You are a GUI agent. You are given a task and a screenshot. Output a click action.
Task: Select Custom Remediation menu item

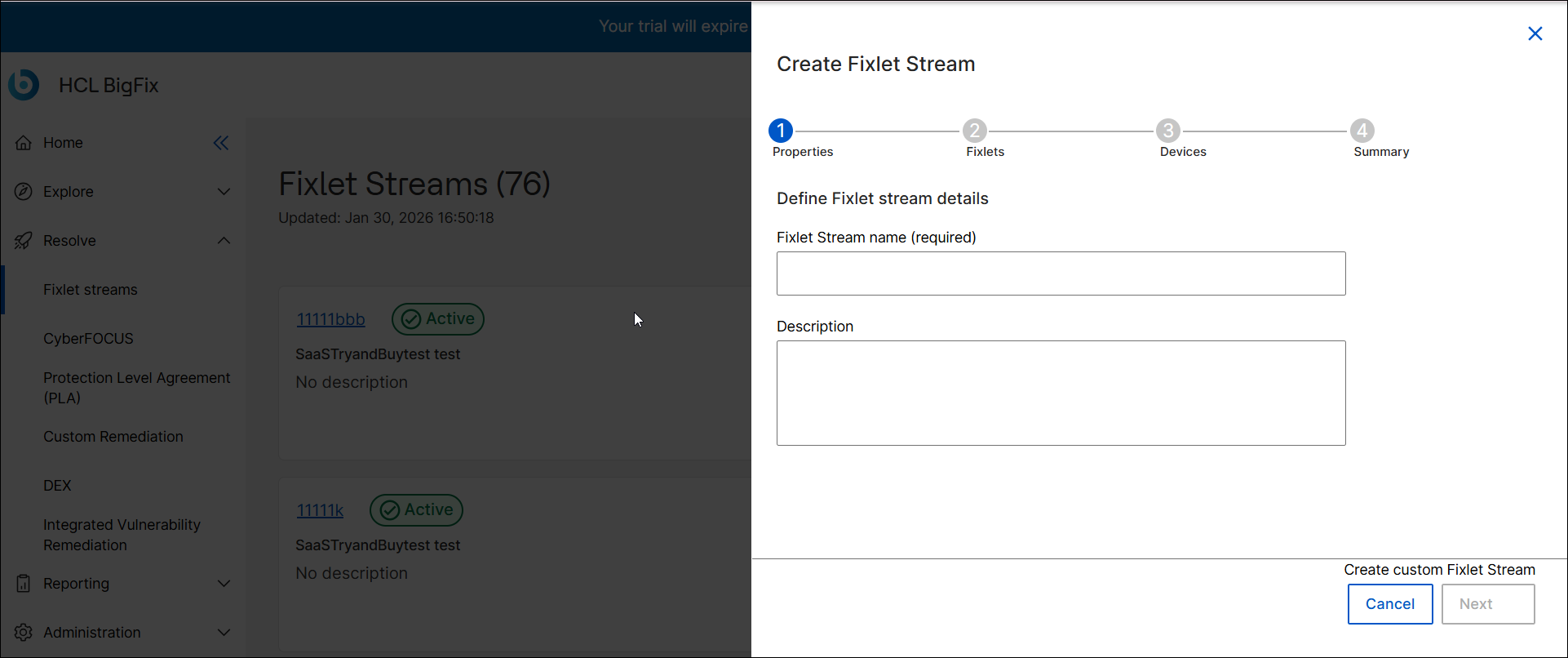(x=113, y=437)
